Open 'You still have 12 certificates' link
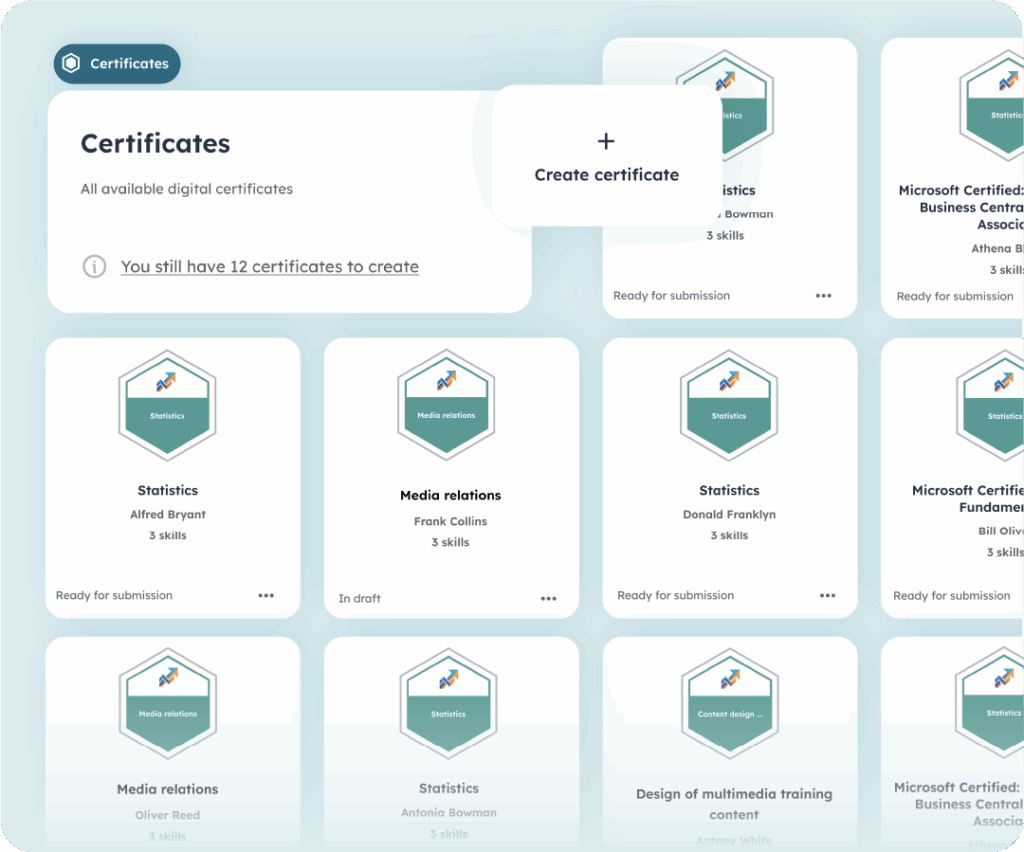The height and width of the screenshot is (852, 1024). [270, 267]
